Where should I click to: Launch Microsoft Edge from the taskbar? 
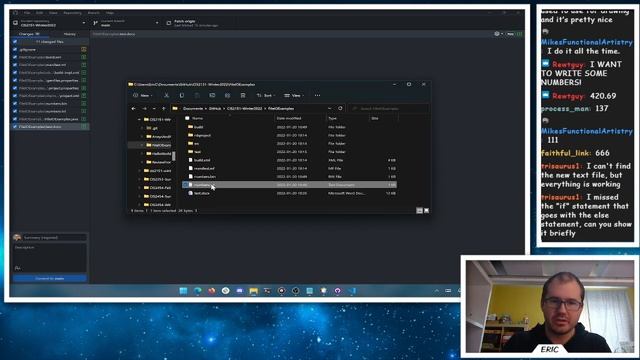tap(198, 291)
